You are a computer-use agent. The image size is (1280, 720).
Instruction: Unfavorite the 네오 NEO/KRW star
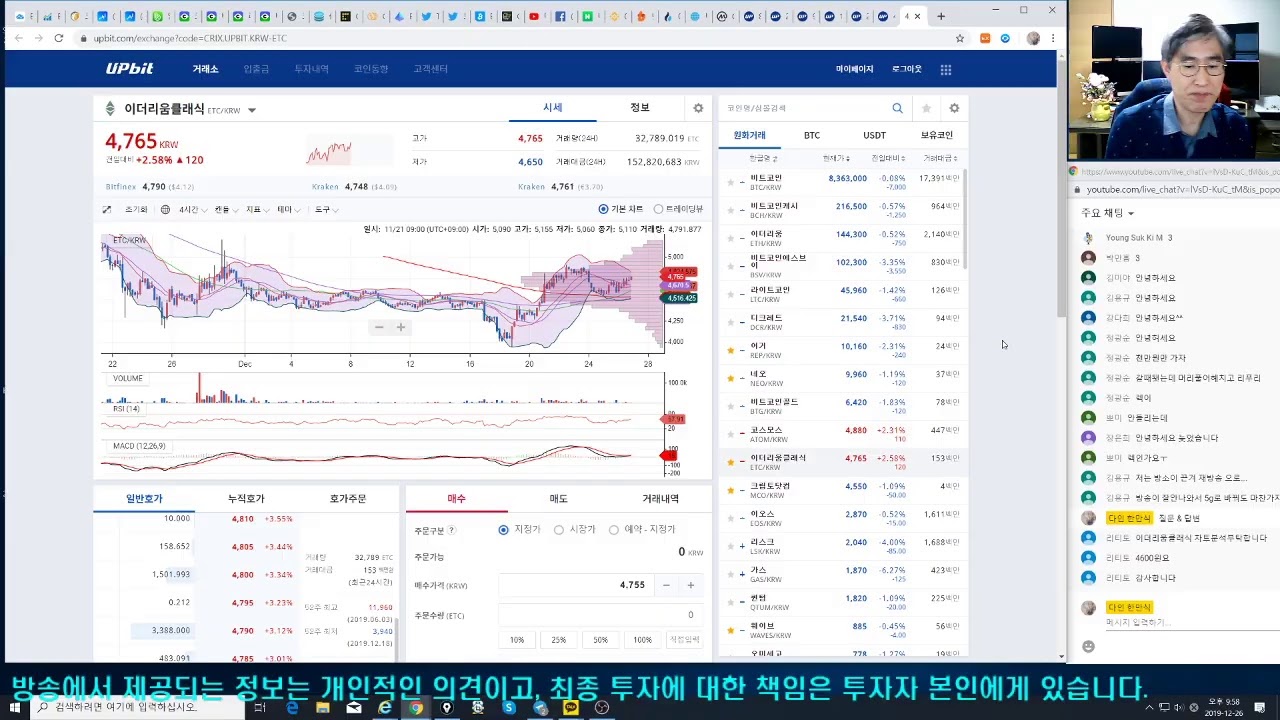pos(730,378)
